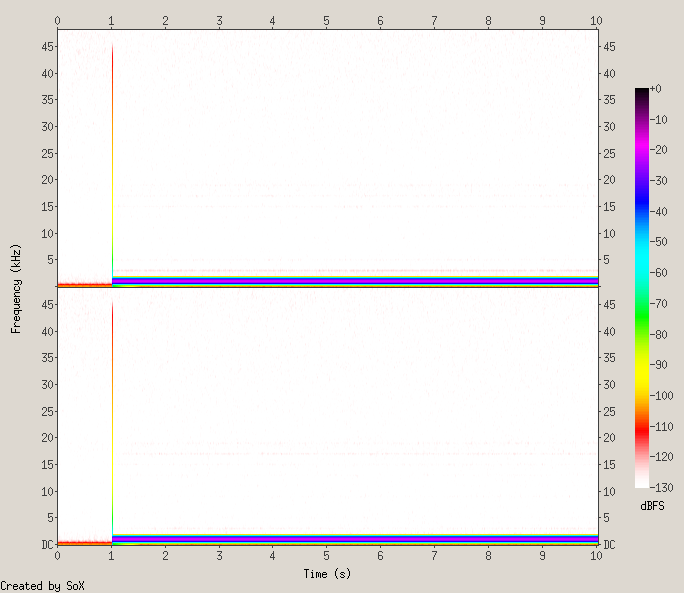Viewport: 684px width, 593px height.
Task: Click the "-110" label on dBFS scale
Action: coord(661,426)
